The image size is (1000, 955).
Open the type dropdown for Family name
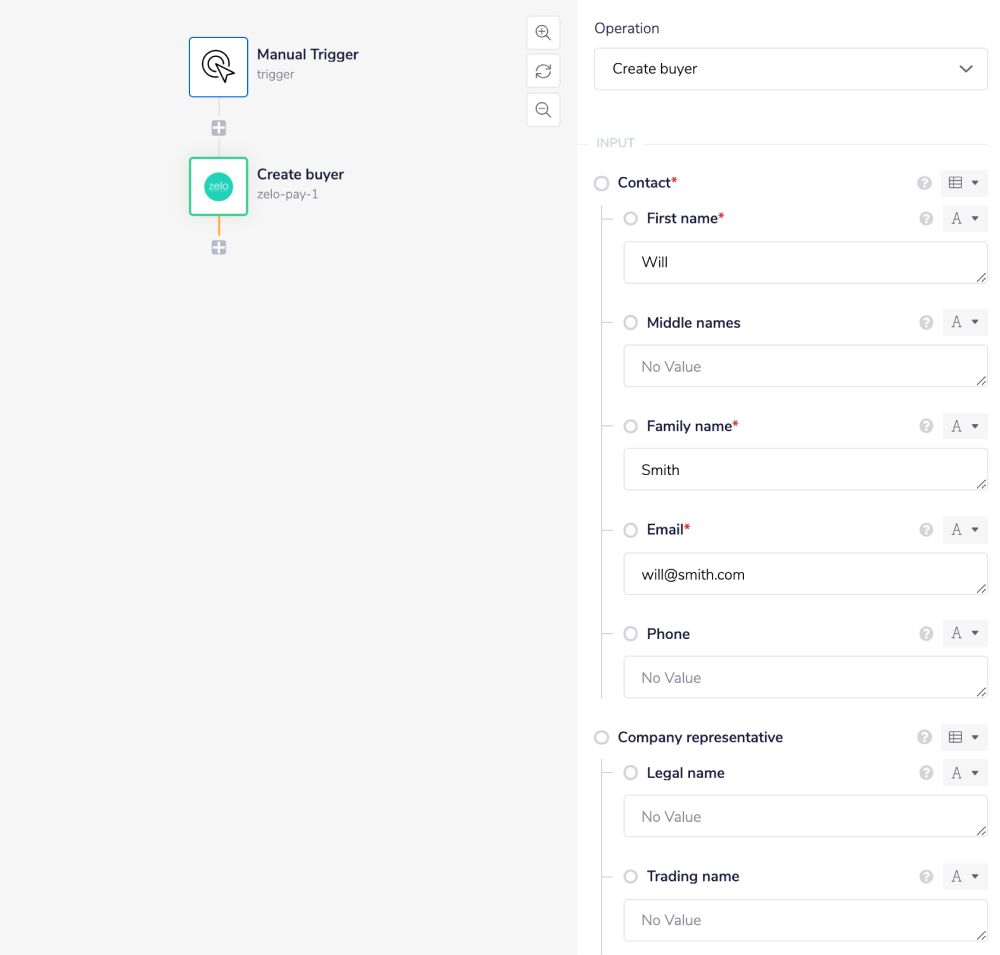pos(964,426)
